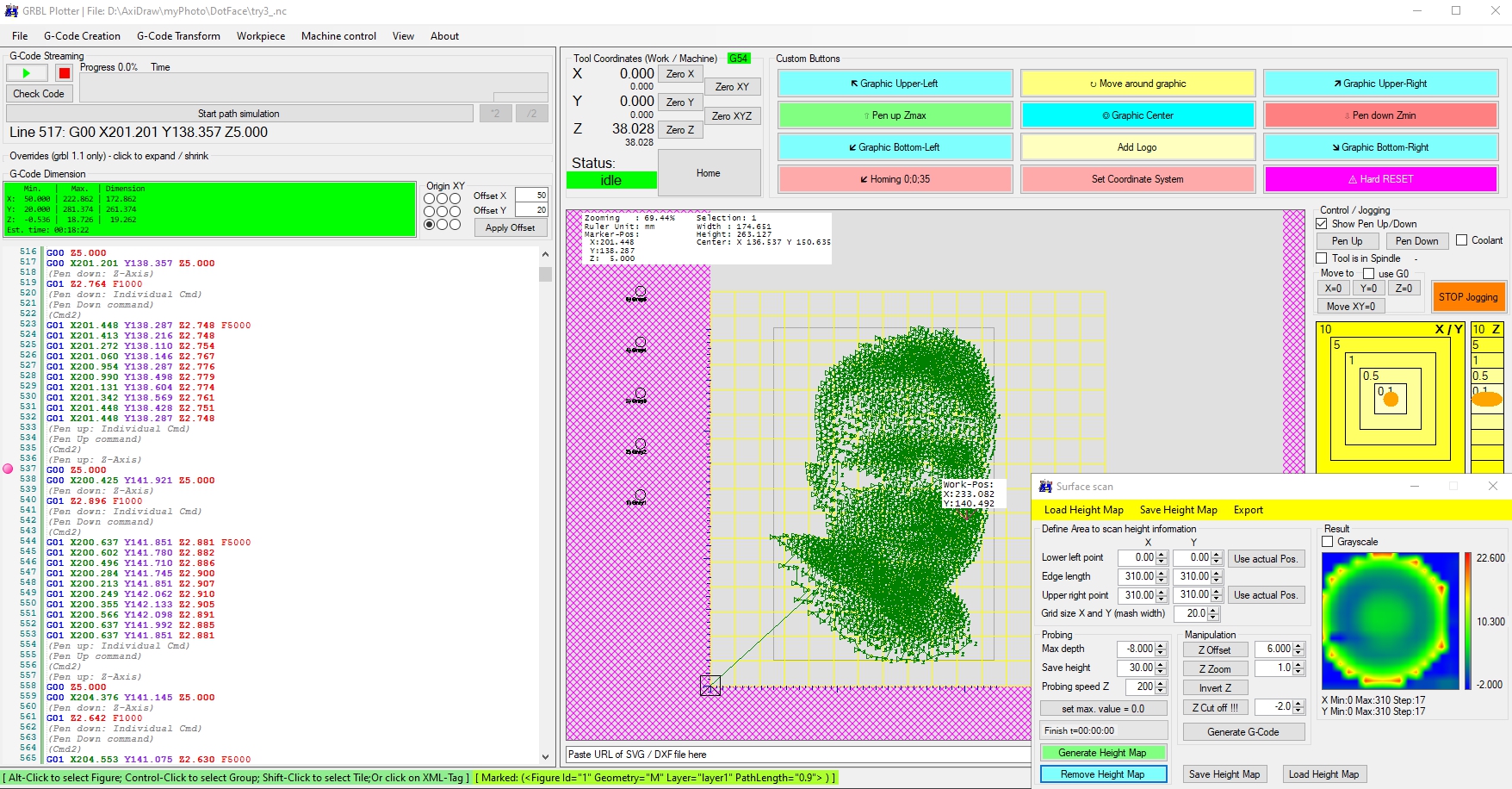
Task: Open the G-Code Creation menu
Action: point(82,36)
